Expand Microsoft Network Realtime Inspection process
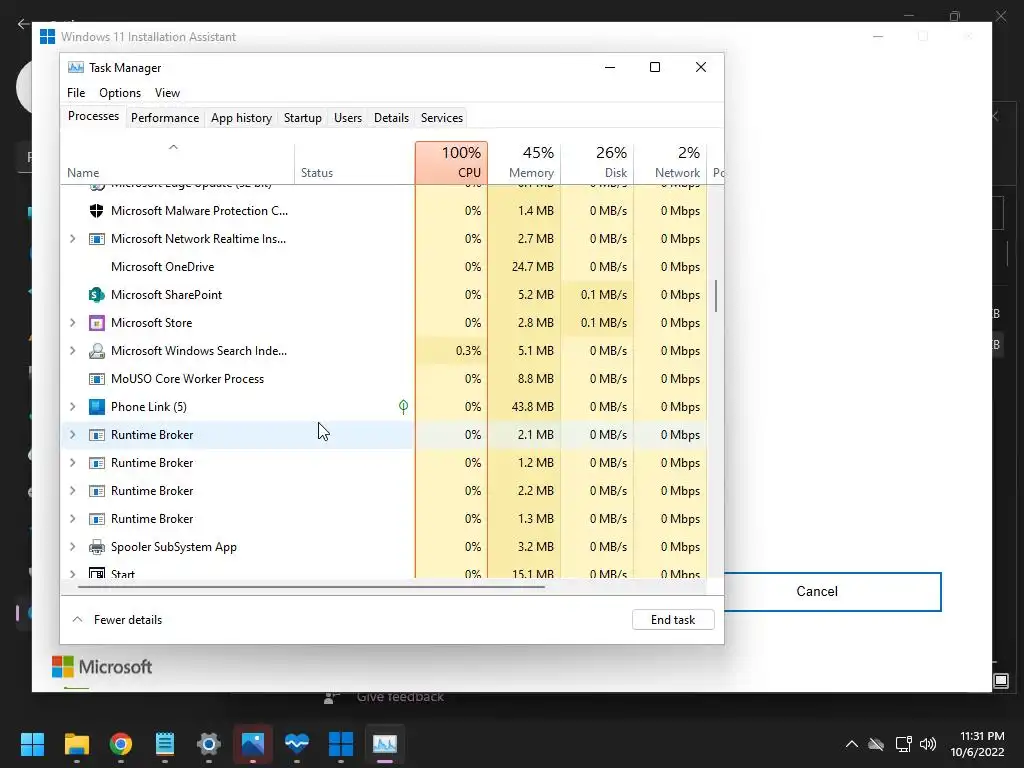Viewport: 1024px width, 768px height. tap(72, 239)
